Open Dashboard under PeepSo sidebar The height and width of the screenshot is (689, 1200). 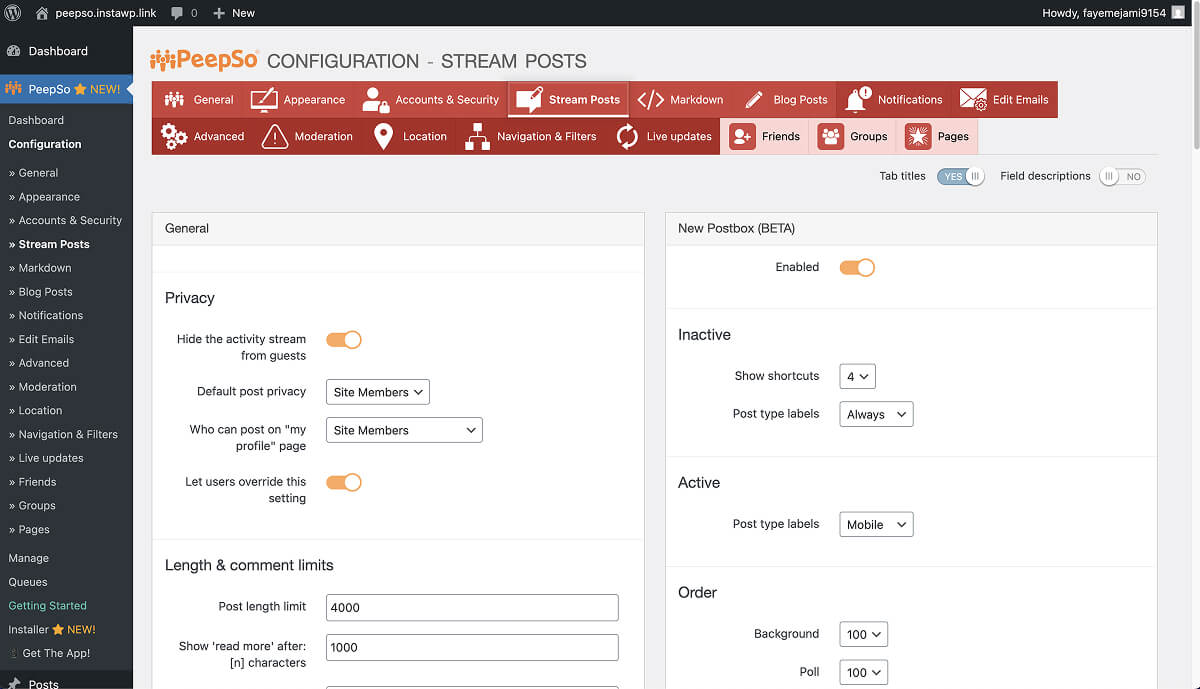pyautogui.click(x=36, y=120)
